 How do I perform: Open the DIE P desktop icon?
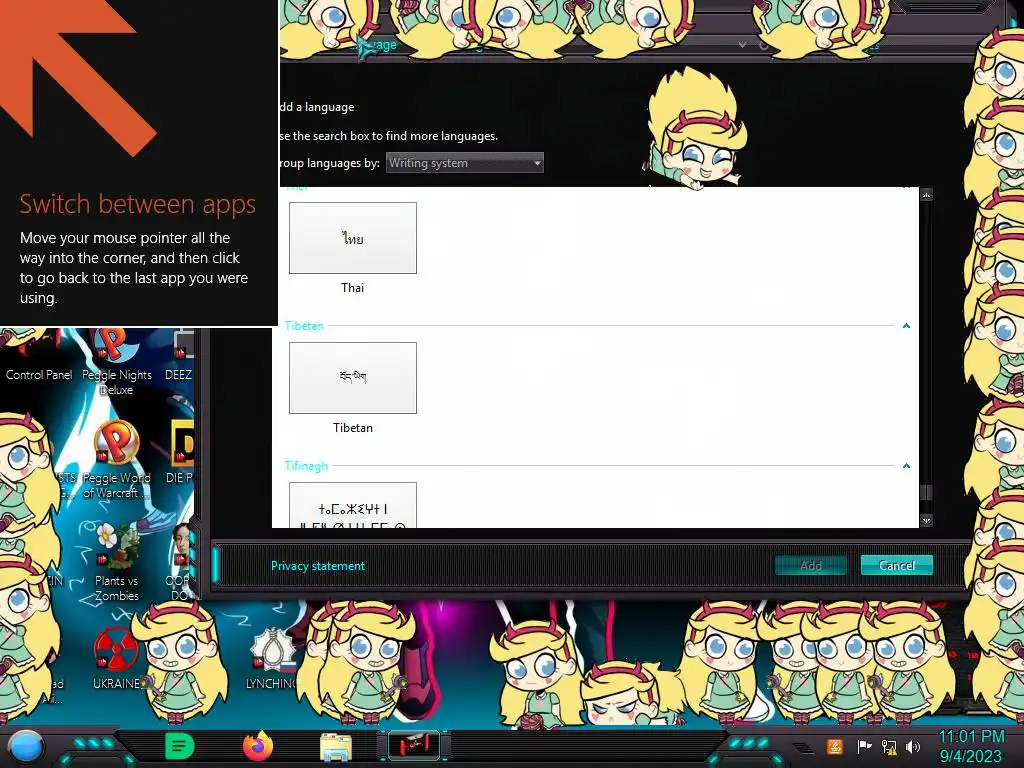tap(180, 453)
